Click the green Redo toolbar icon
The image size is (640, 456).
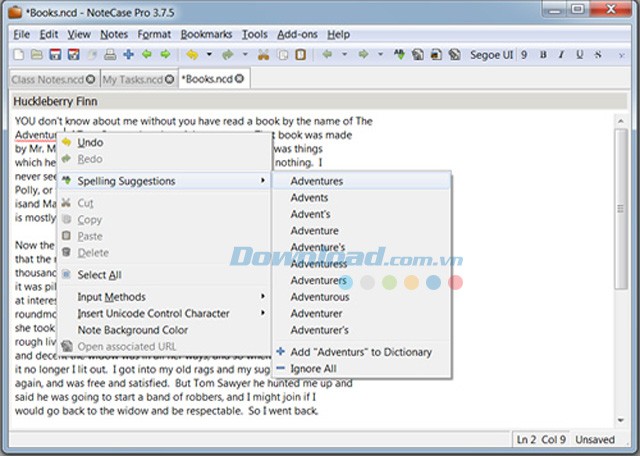(x=228, y=54)
